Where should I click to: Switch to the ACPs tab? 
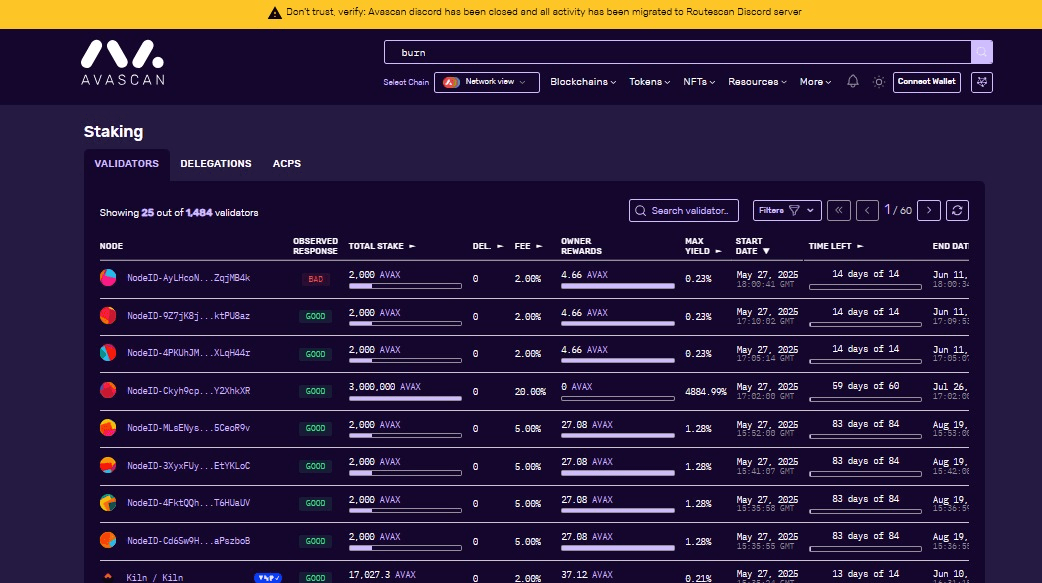(286, 164)
